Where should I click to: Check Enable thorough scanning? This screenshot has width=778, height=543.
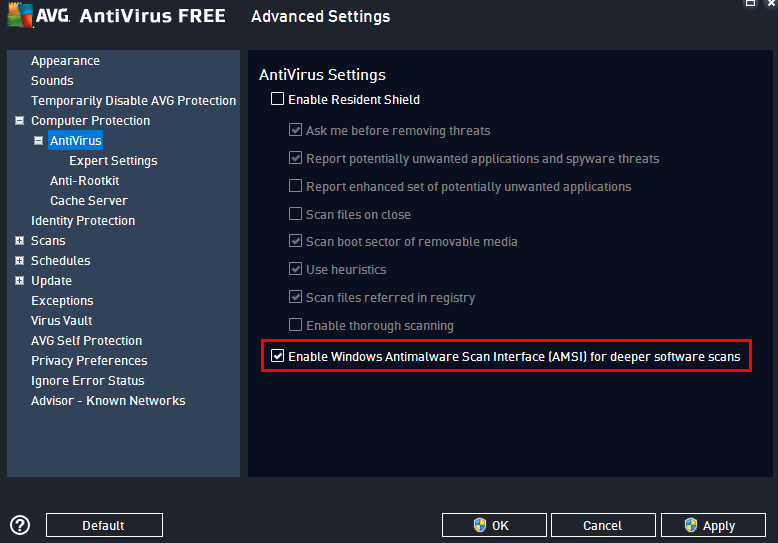point(295,325)
